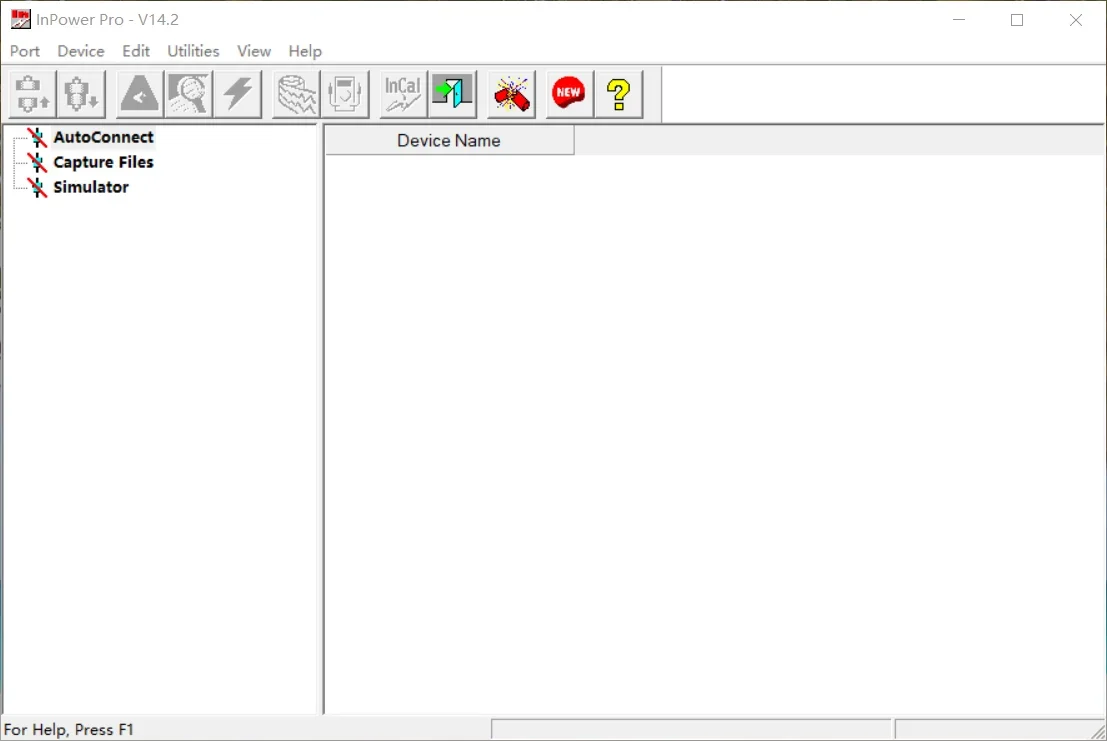Click 'For Help, Press F1' status text
Screen dimensions: 1107x741
pos(68,730)
